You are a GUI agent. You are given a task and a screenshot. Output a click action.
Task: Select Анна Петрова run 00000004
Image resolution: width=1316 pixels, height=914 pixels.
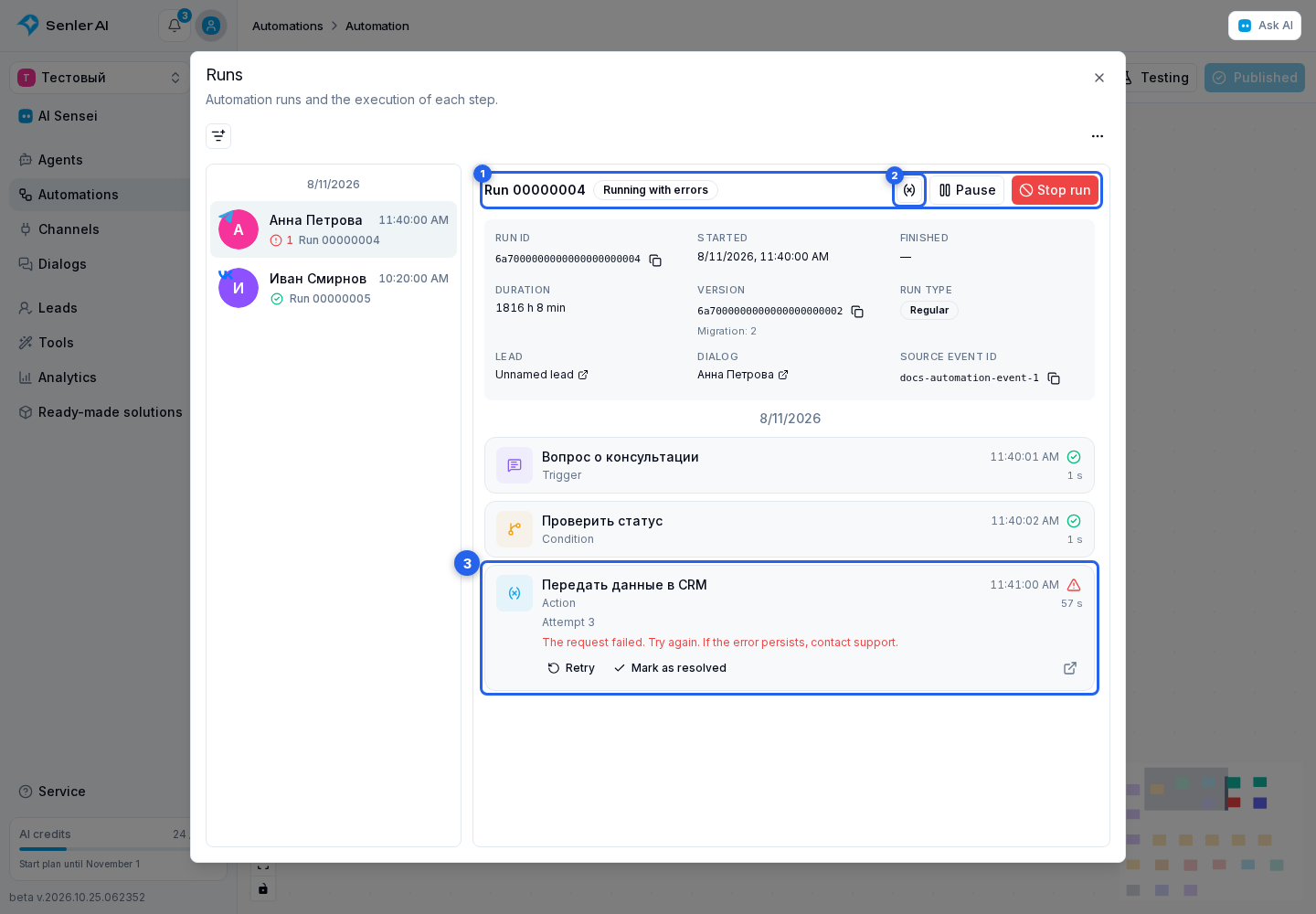coord(334,229)
